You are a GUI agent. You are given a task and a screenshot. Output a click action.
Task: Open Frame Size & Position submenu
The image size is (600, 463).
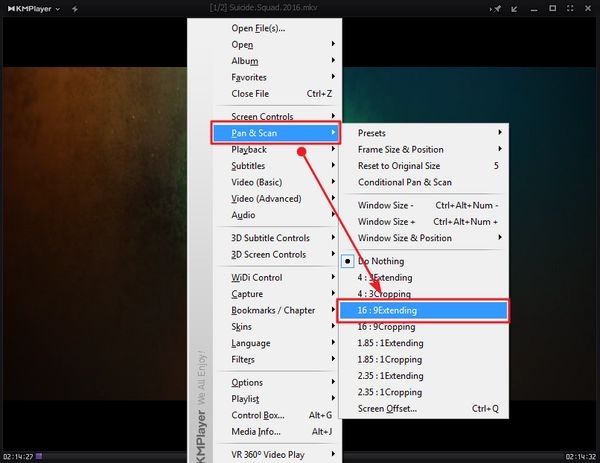point(424,150)
